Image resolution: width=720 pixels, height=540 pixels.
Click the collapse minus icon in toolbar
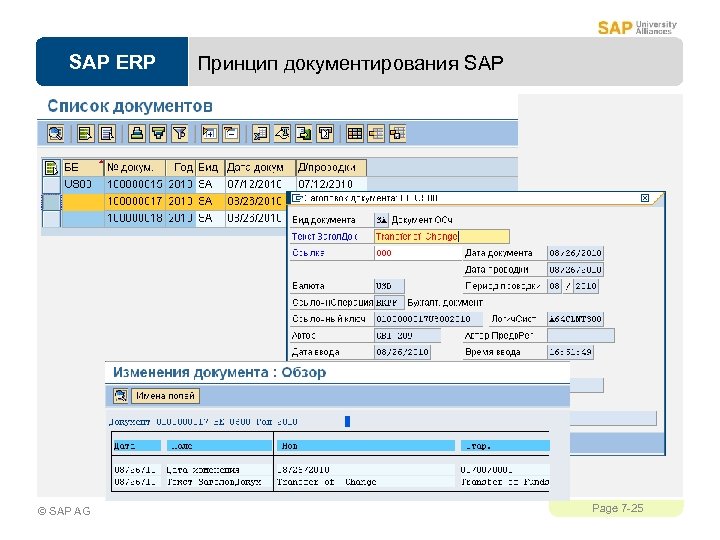tap(231, 134)
